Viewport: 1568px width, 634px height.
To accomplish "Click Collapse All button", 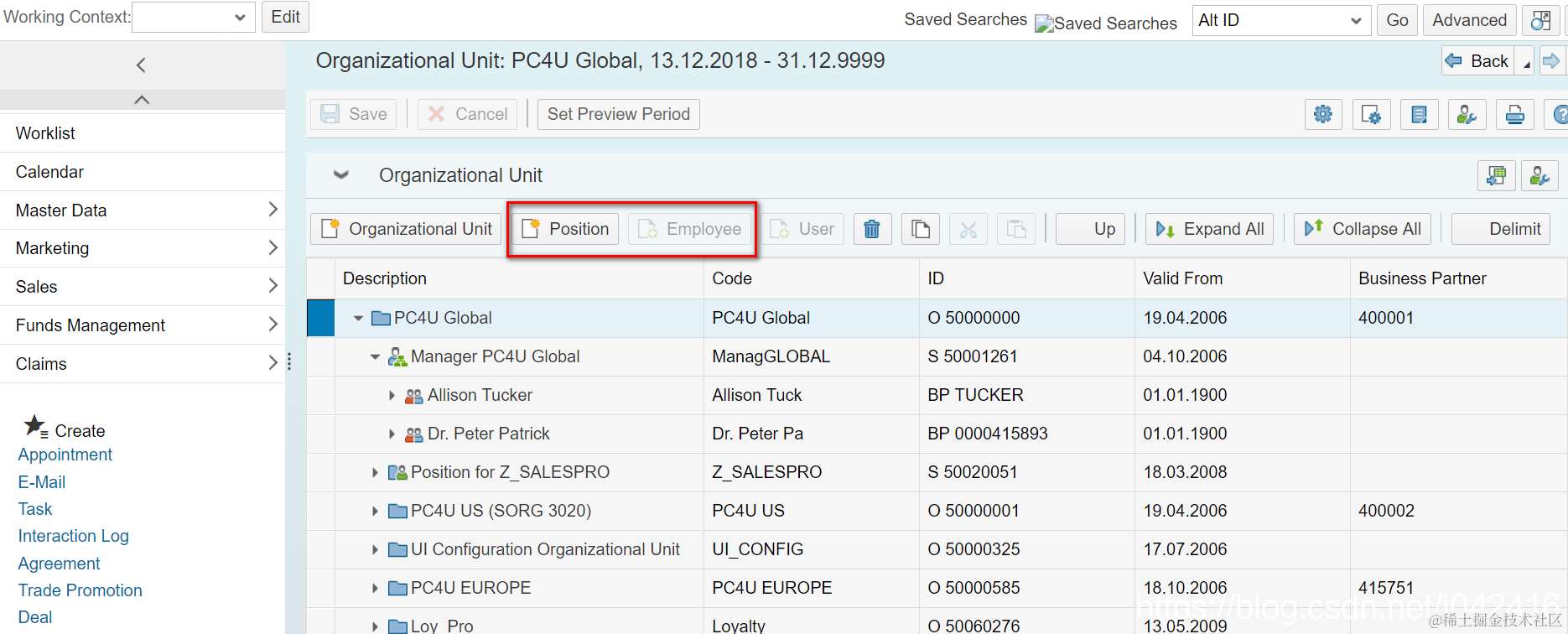I will [x=1363, y=229].
